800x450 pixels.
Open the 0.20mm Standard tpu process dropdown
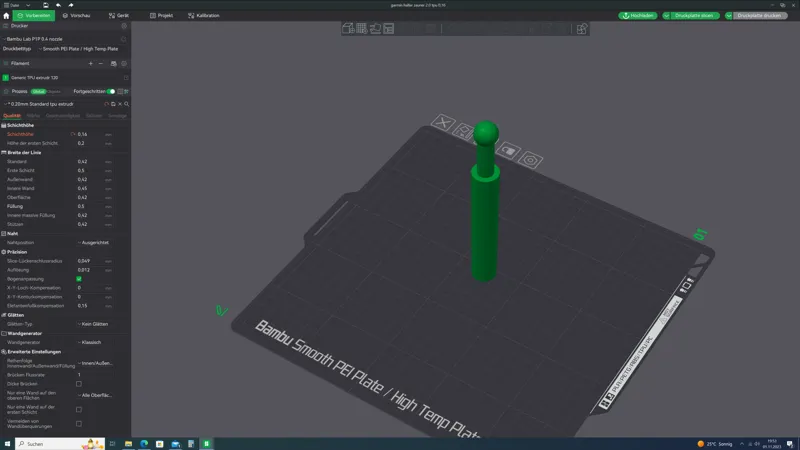coord(53,104)
